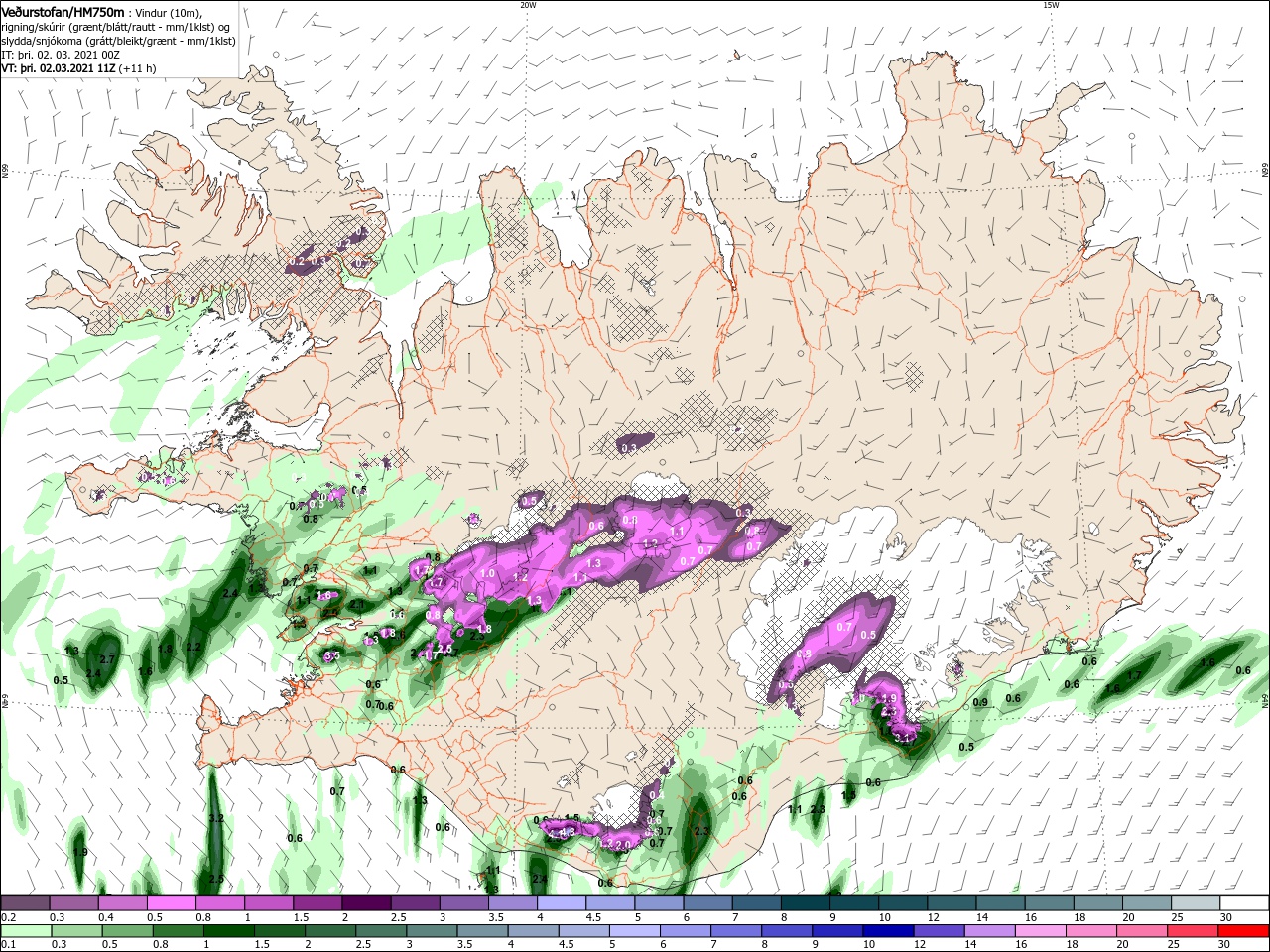The width and height of the screenshot is (1270, 952).
Task: Click the bright red 30 swatch in rain legend
Action: click(x=1244, y=931)
